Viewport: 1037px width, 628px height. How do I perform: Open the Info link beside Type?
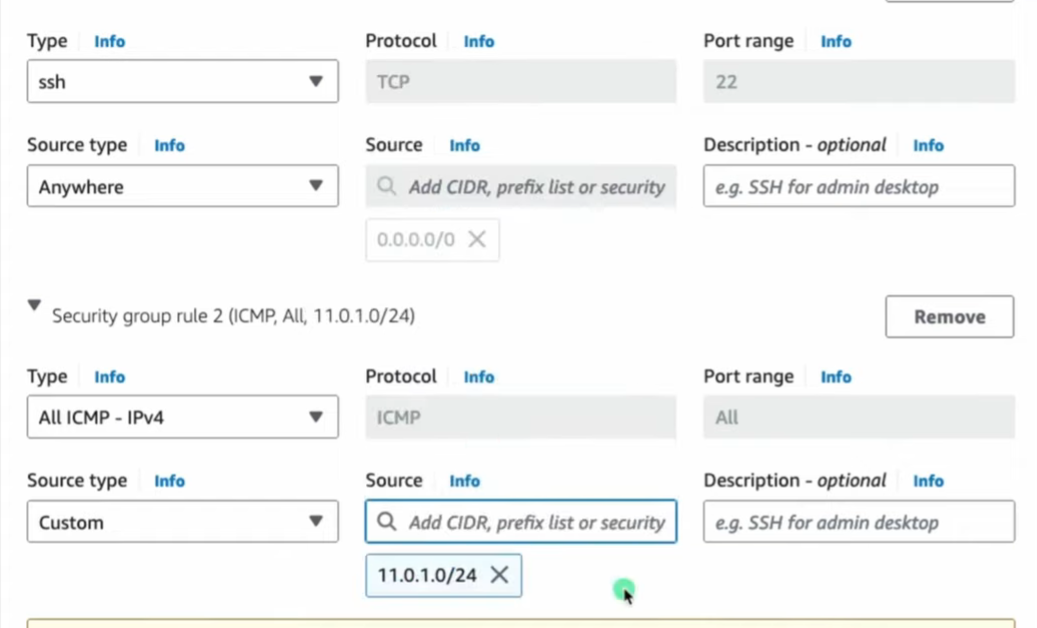109,41
